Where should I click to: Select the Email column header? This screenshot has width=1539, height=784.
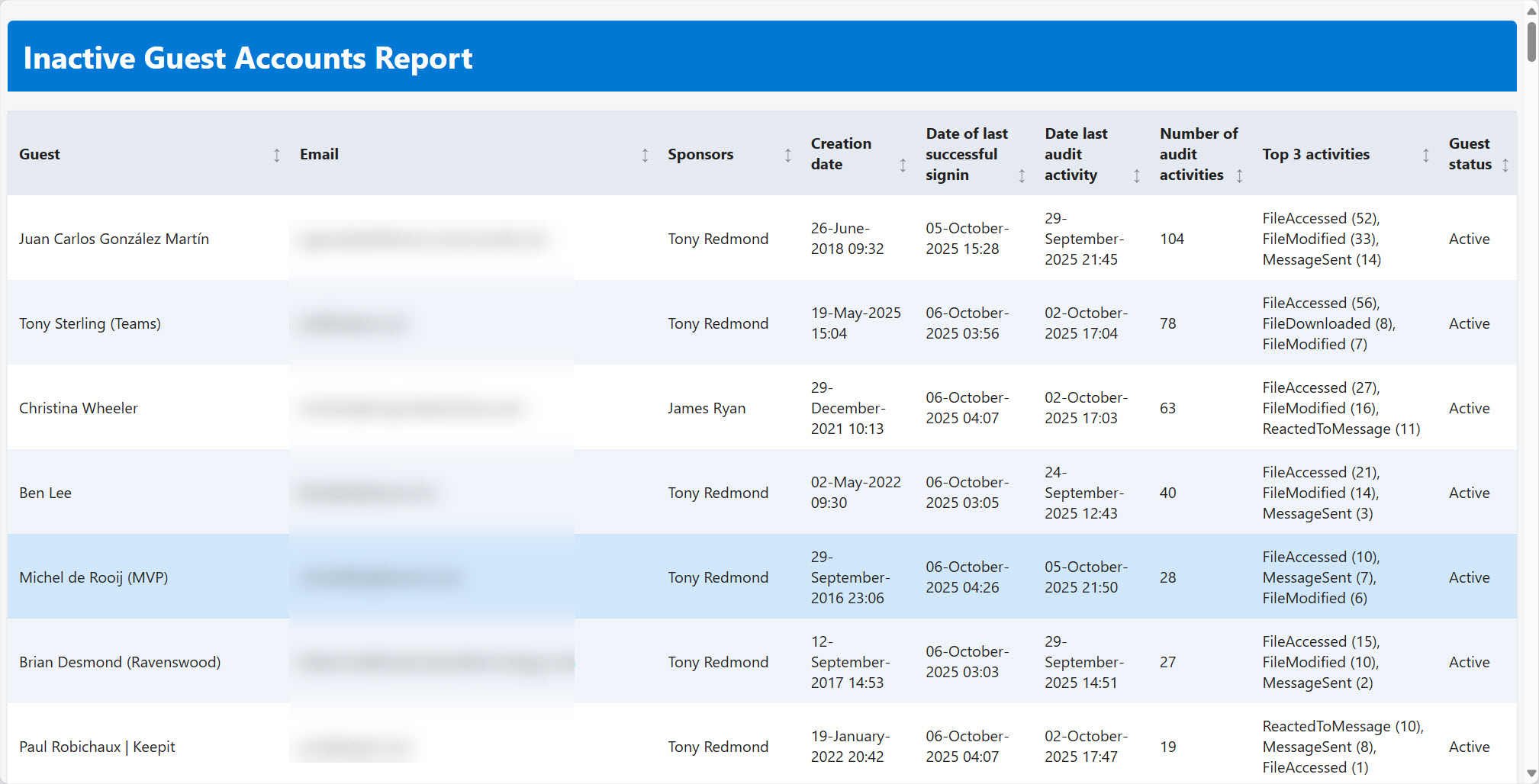coord(319,154)
